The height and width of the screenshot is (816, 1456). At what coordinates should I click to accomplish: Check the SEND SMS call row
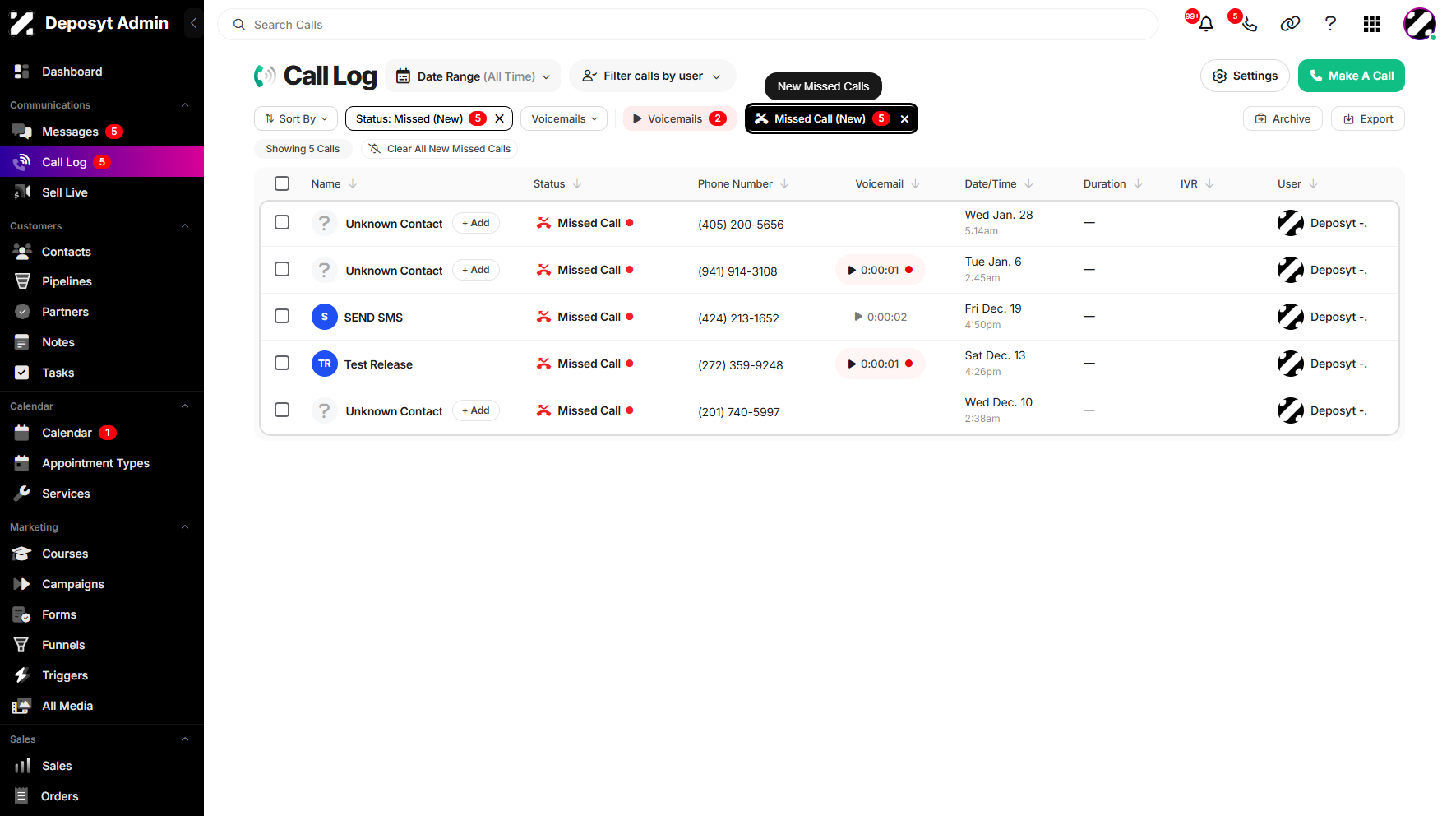tap(282, 316)
